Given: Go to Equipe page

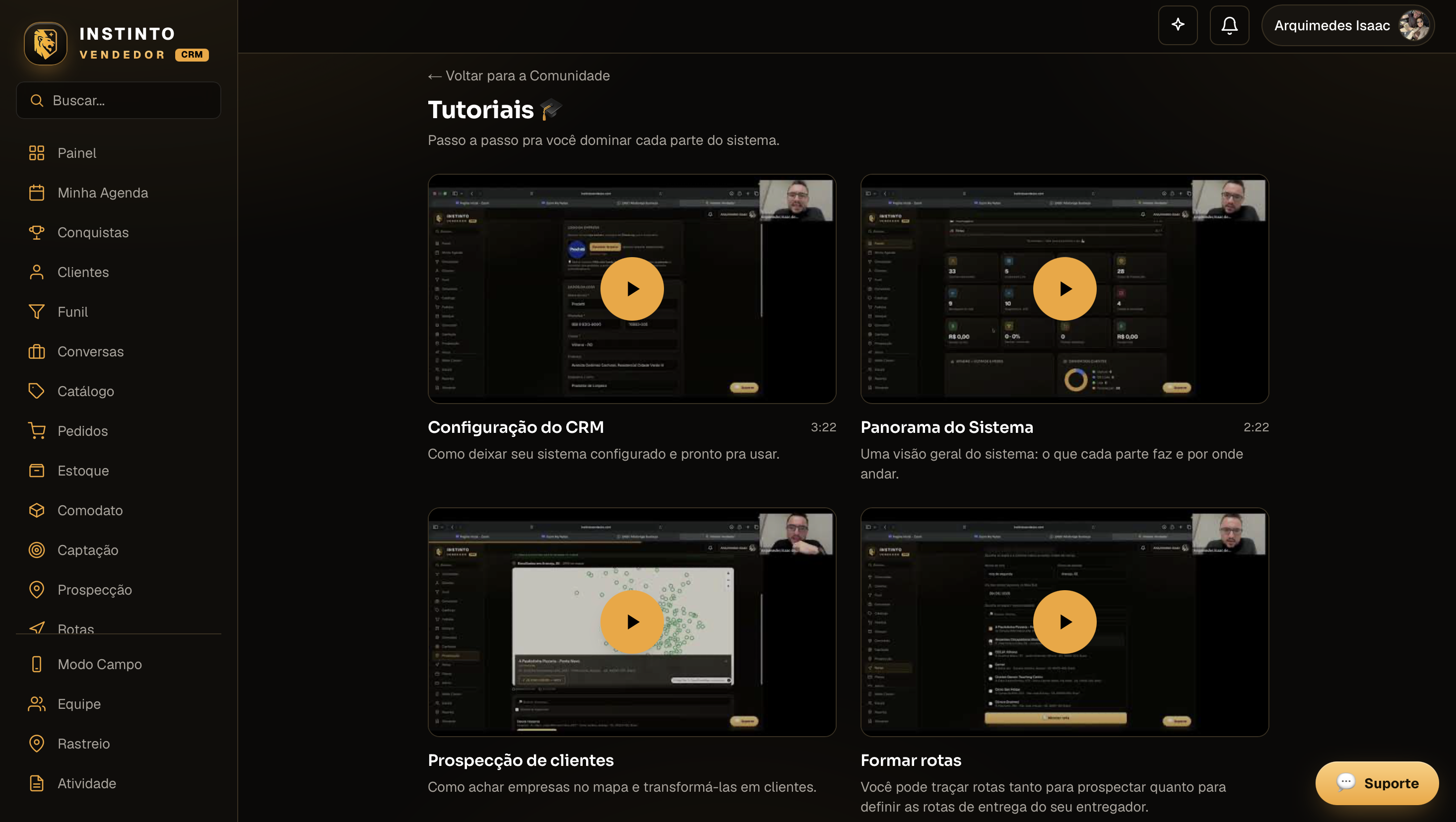Looking at the screenshot, I should point(119,704).
